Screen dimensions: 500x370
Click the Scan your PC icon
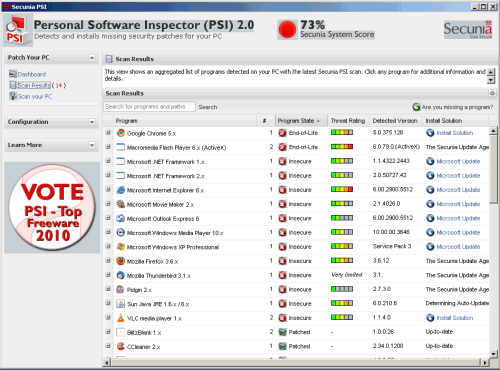pos(13,96)
